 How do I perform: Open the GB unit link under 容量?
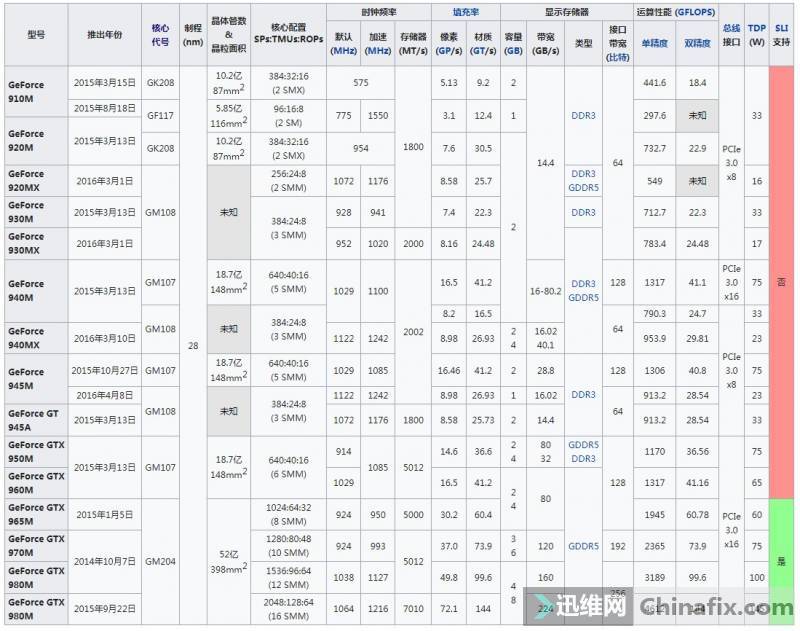point(513,51)
